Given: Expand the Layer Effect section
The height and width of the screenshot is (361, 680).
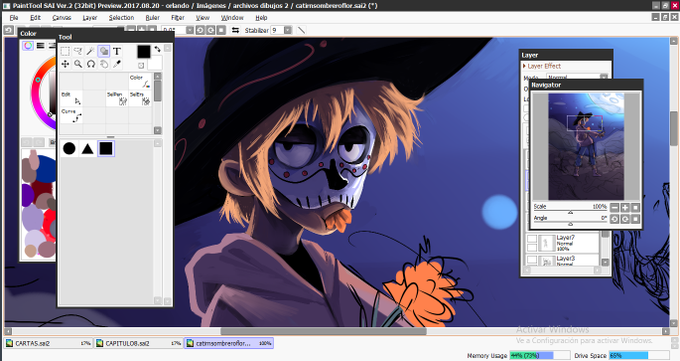Looking at the screenshot, I should [542, 66].
